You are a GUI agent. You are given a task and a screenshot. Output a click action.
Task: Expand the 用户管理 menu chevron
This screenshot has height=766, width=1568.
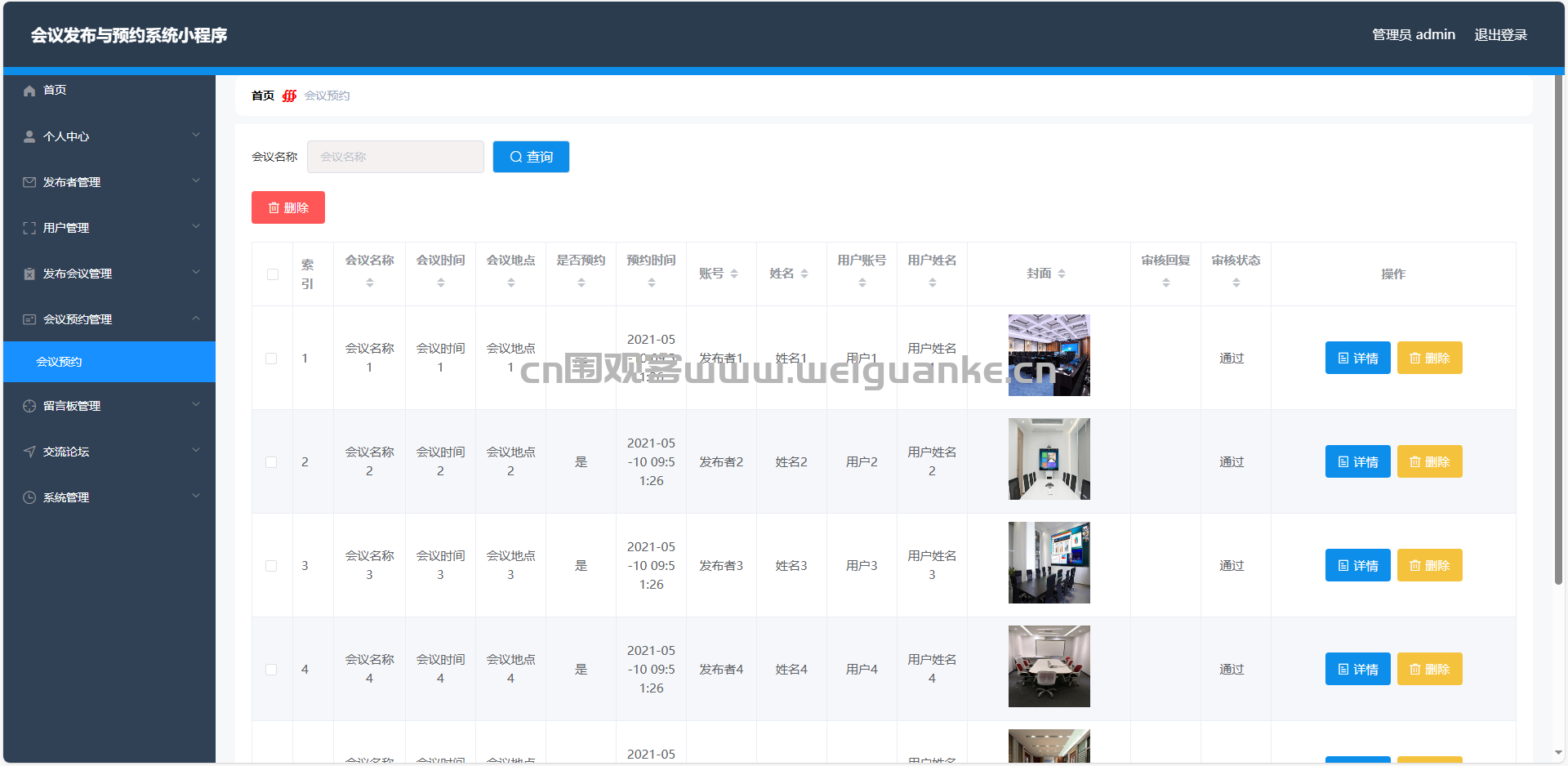196,226
